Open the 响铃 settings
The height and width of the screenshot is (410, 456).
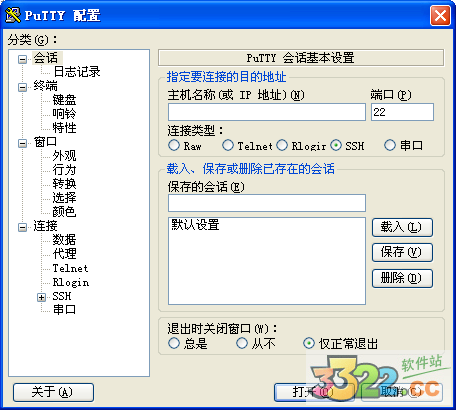coord(64,114)
